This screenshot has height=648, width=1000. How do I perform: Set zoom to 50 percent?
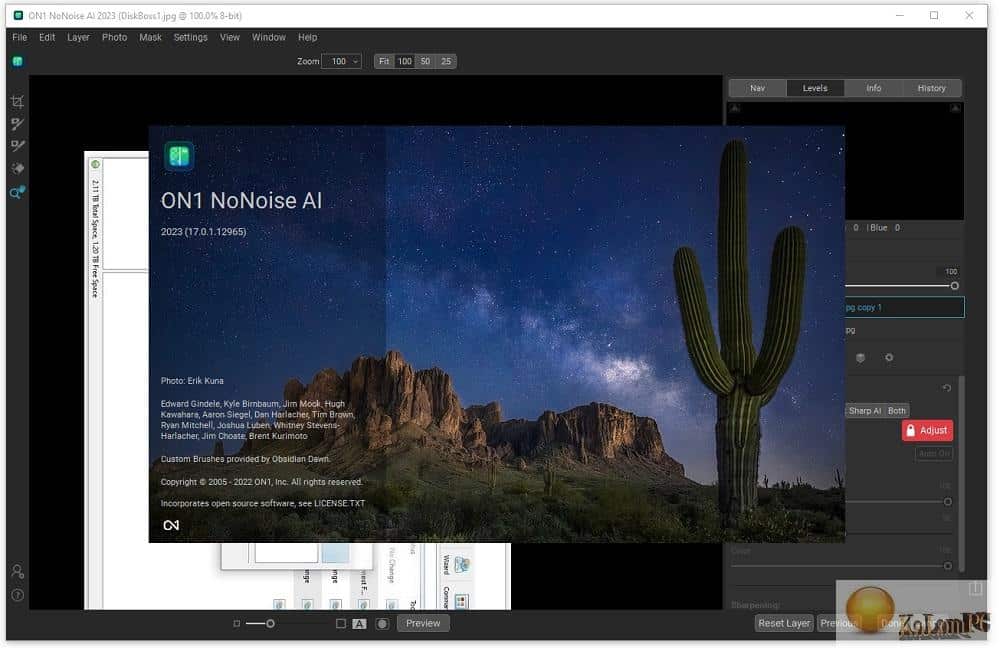425,61
